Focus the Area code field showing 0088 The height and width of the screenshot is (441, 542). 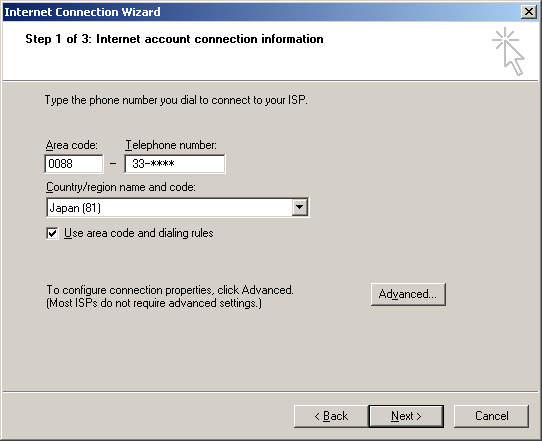click(x=74, y=163)
